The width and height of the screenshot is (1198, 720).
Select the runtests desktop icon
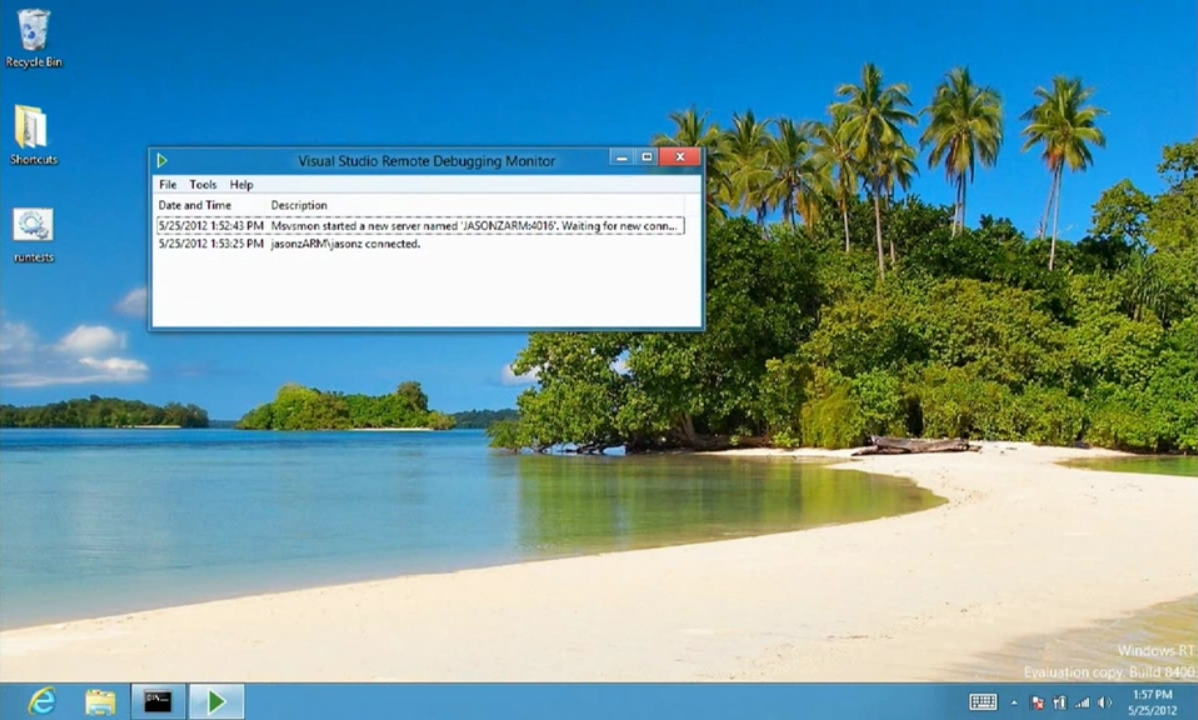tap(34, 235)
